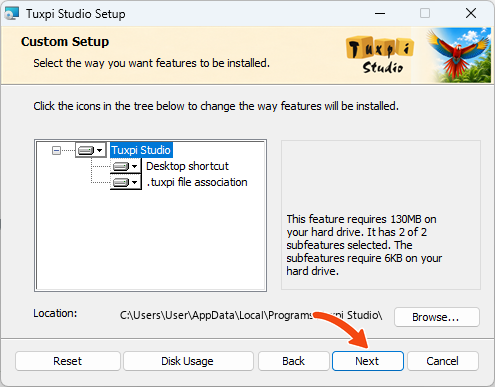Viewport: 495px width, 387px height.
Task: Click the install location path text
Action: pyautogui.click(x=251, y=315)
